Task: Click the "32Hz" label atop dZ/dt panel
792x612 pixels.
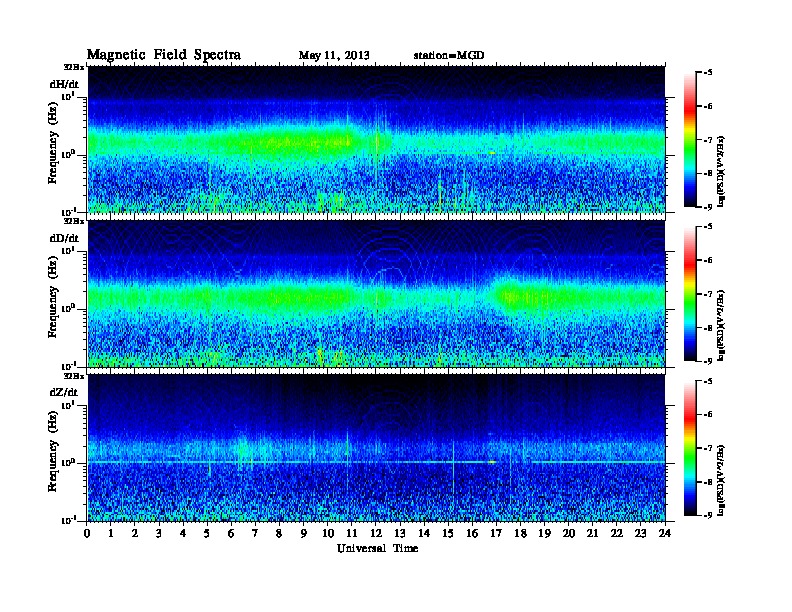Action: pyautogui.click(x=74, y=375)
